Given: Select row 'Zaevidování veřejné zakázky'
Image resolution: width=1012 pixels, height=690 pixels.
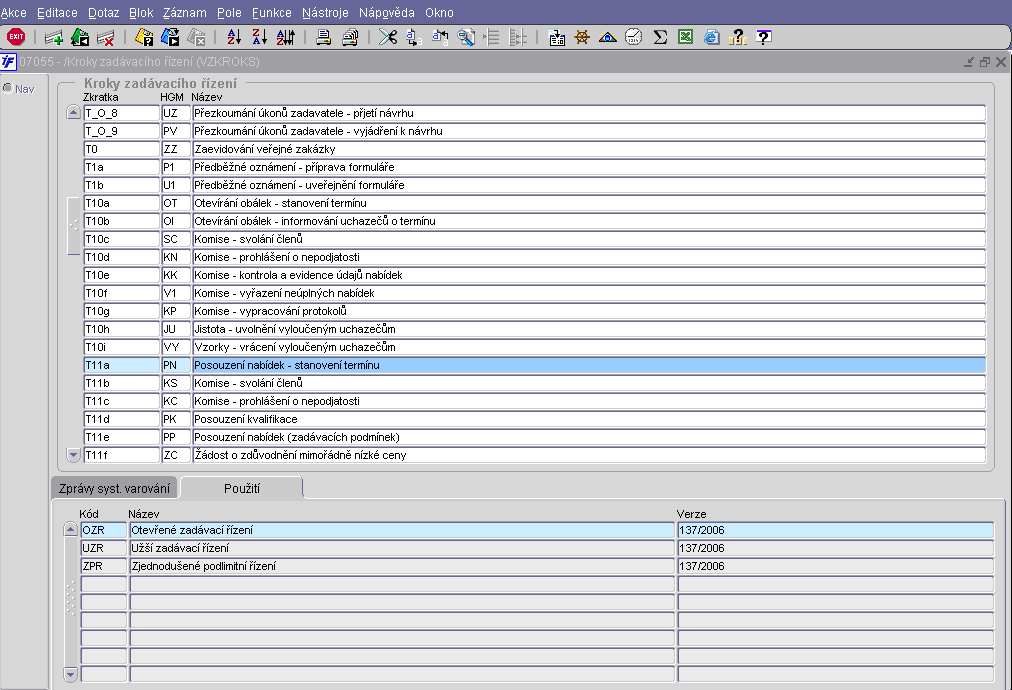Looking at the screenshot, I should (589, 149).
